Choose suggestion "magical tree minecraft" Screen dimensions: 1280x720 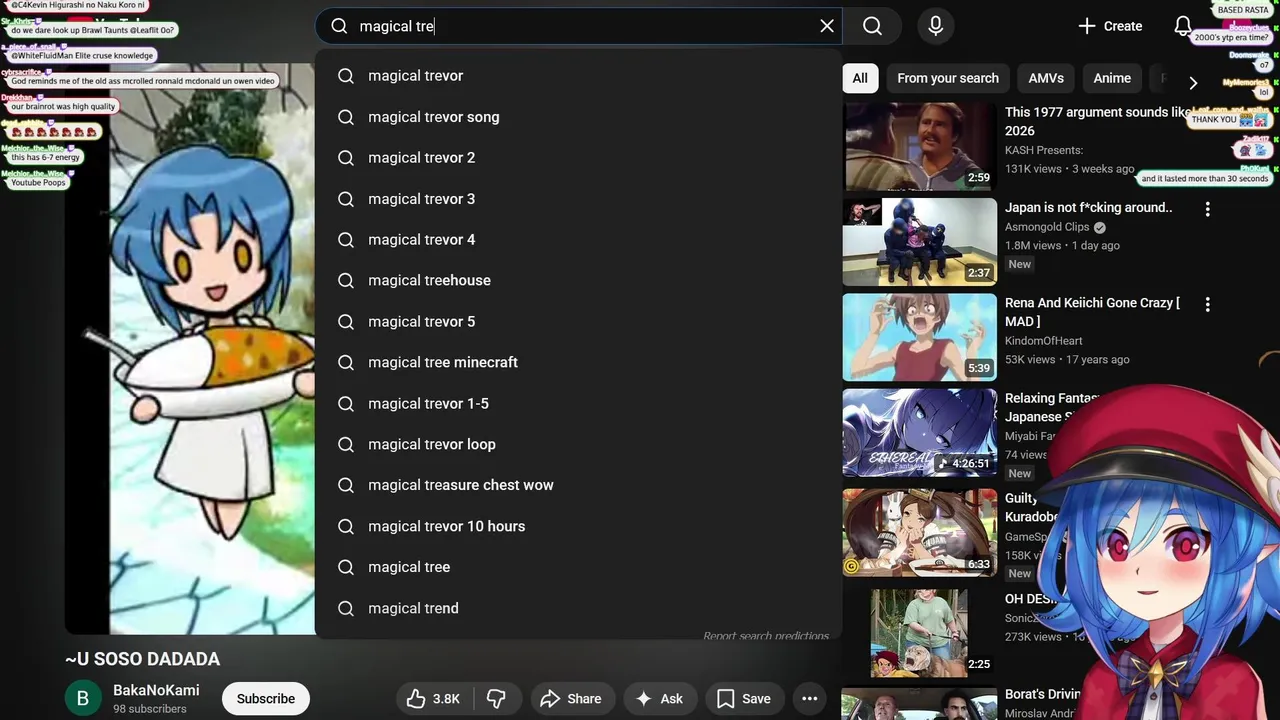tap(579, 363)
